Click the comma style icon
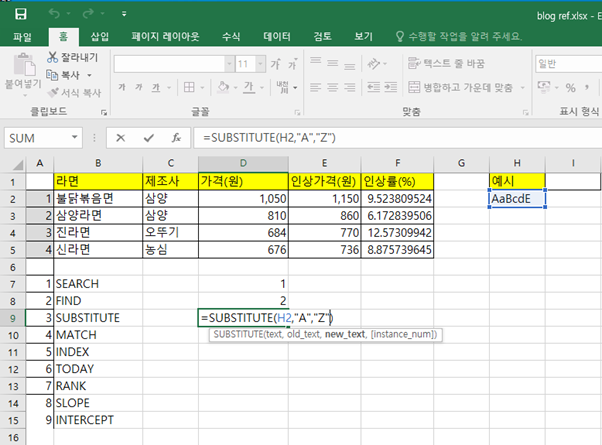 [x=587, y=88]
